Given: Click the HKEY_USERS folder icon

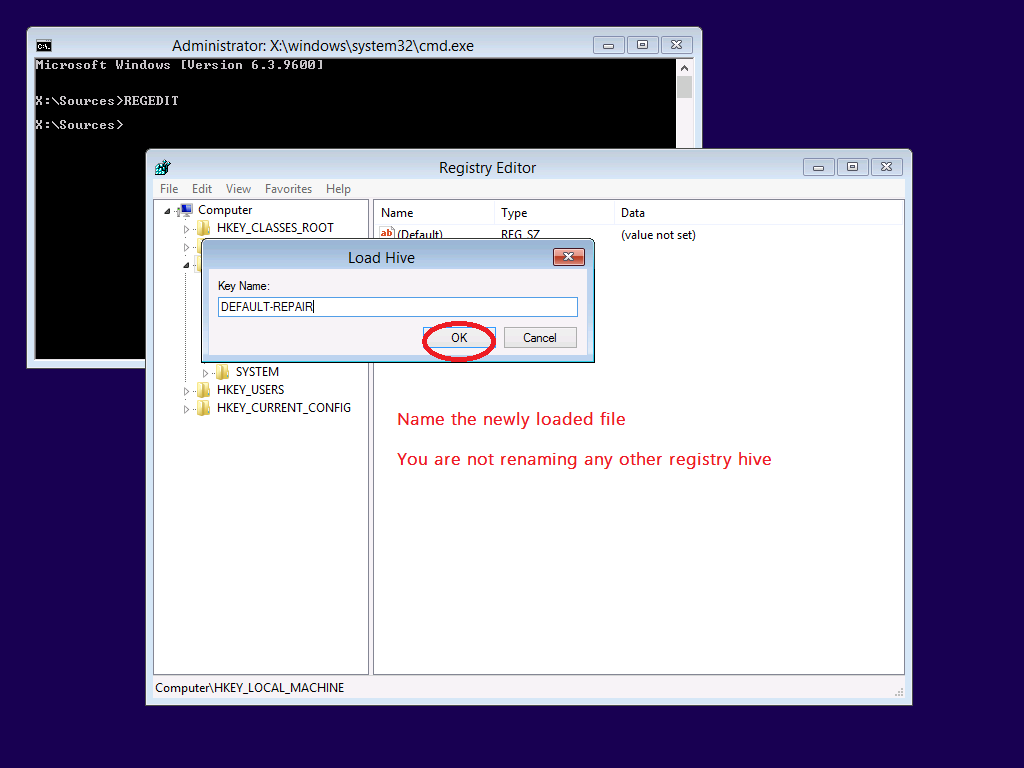Looking at the screenshot, I should [204, 390].
